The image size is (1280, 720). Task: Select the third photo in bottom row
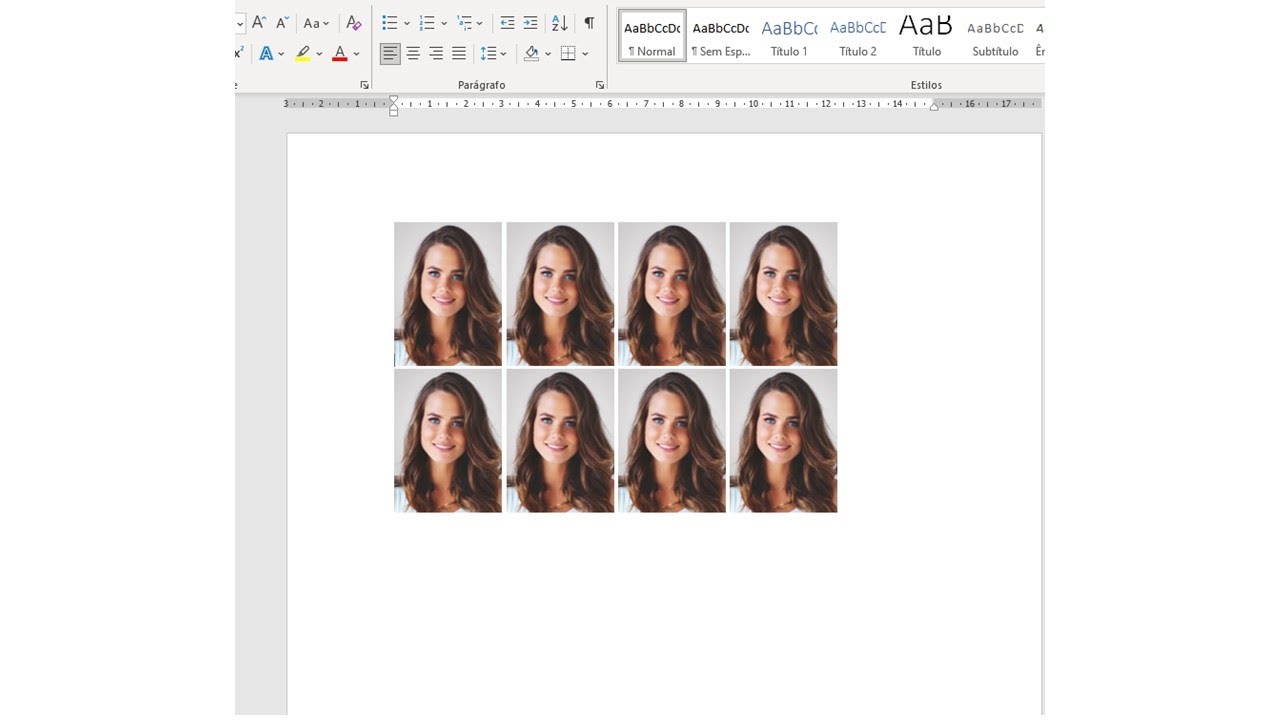point(672,441)
